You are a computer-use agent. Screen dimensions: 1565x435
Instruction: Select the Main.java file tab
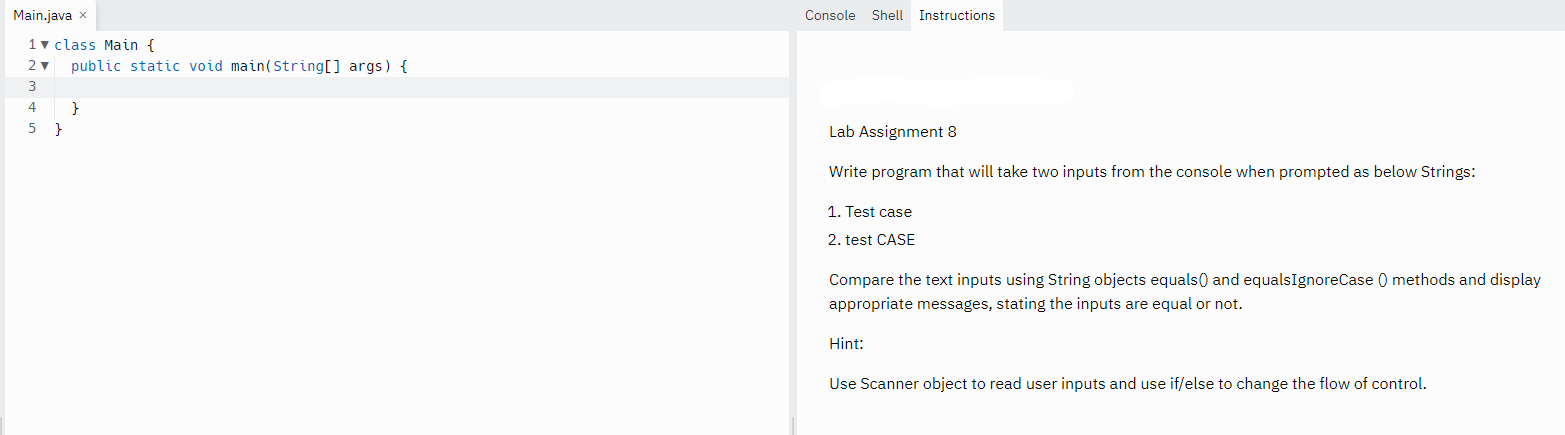[x=42, y=16]
